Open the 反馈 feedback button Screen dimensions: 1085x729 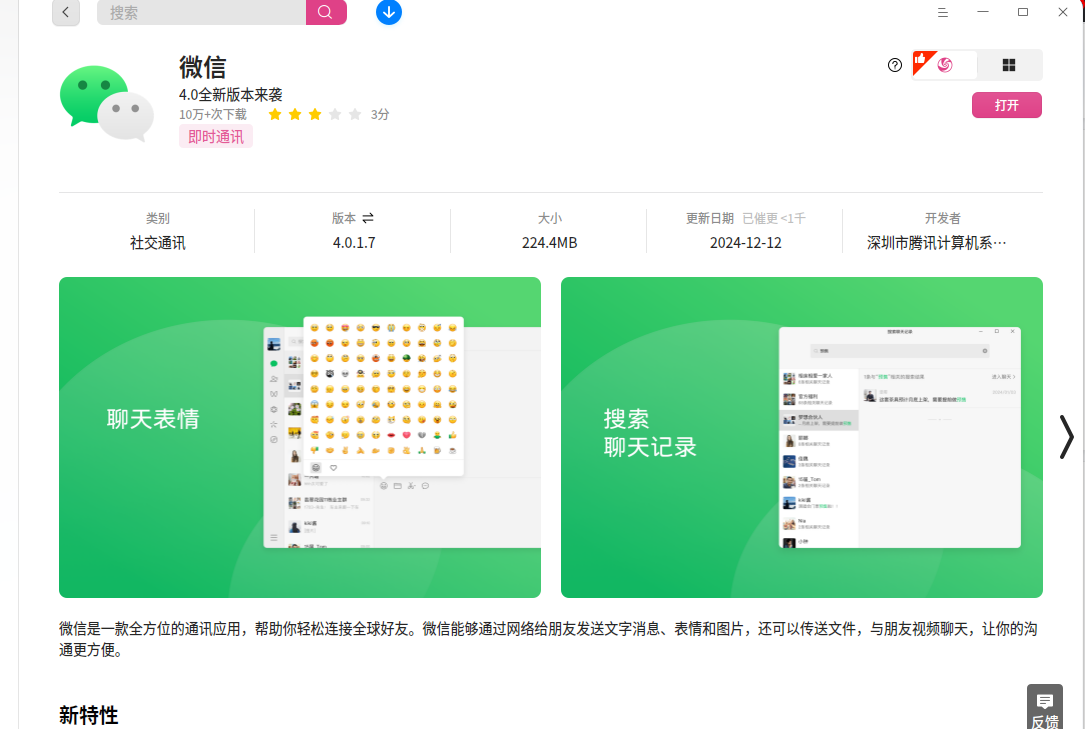tap(1045, 708)
